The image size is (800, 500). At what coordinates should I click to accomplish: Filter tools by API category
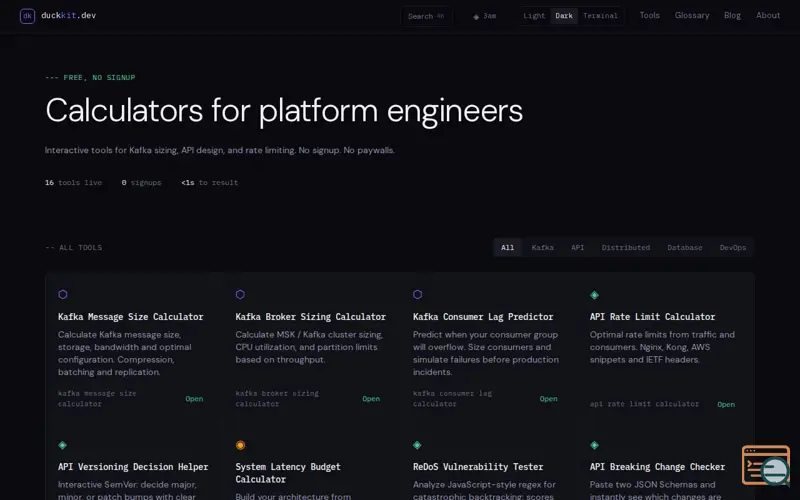[x=578, y=247]
